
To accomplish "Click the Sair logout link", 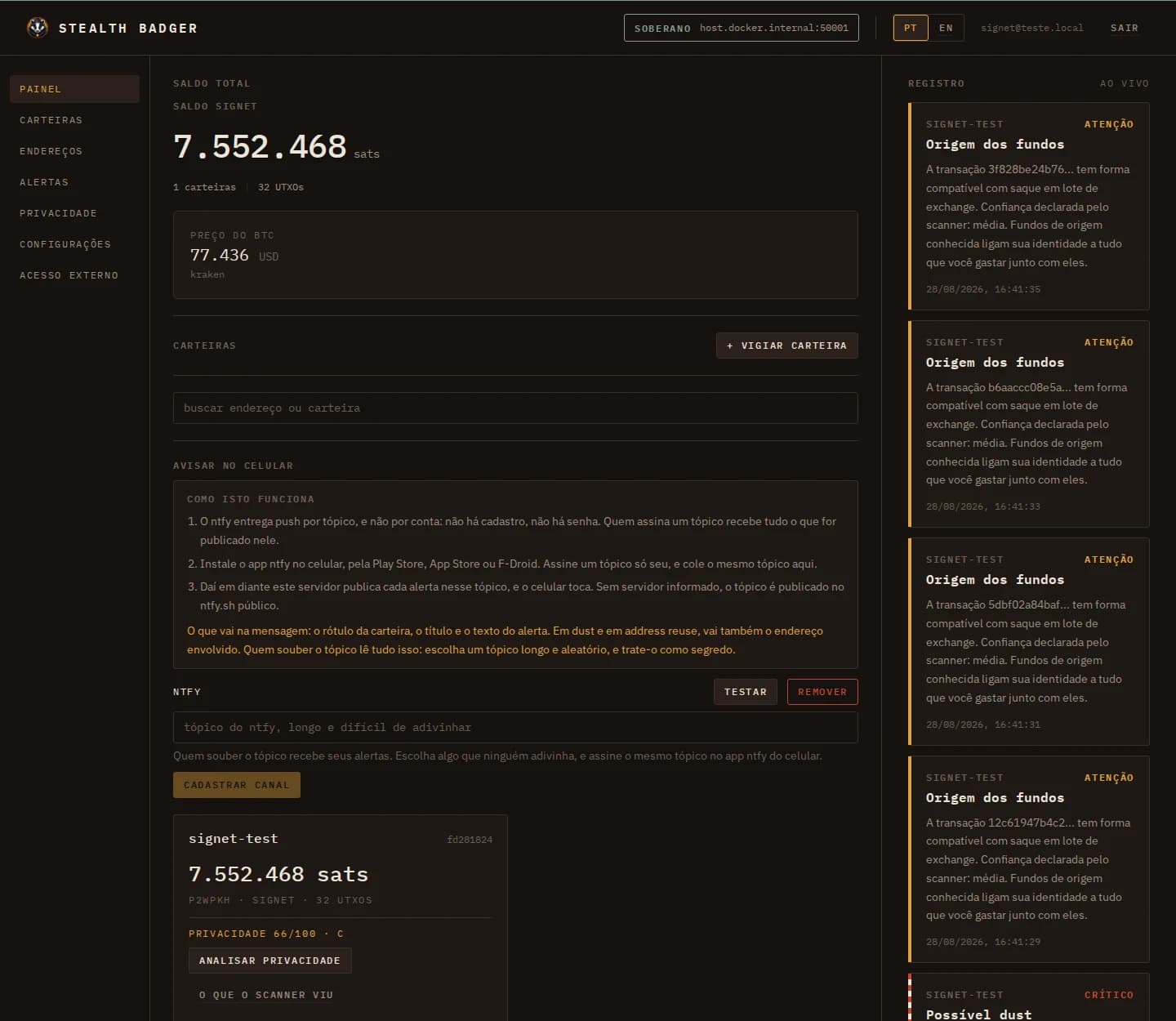I will click(x=1124, y=28).
